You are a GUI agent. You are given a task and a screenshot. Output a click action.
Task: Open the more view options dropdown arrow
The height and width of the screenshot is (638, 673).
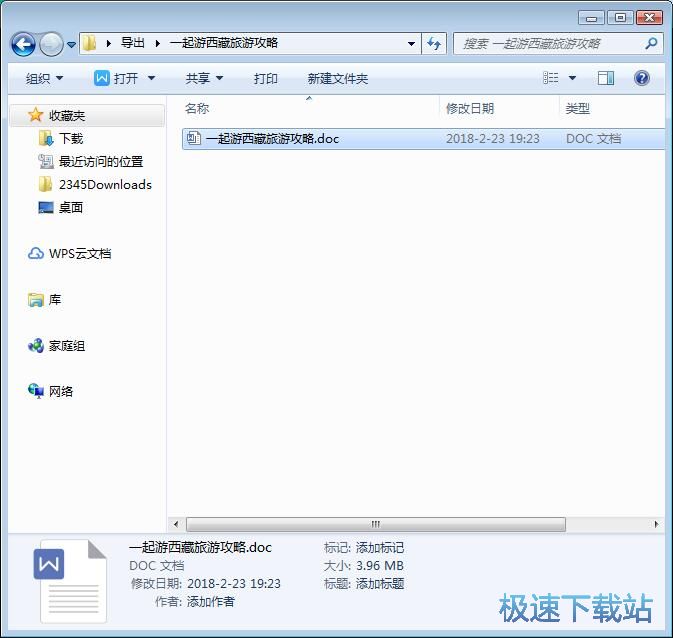[x=572, y=78]
